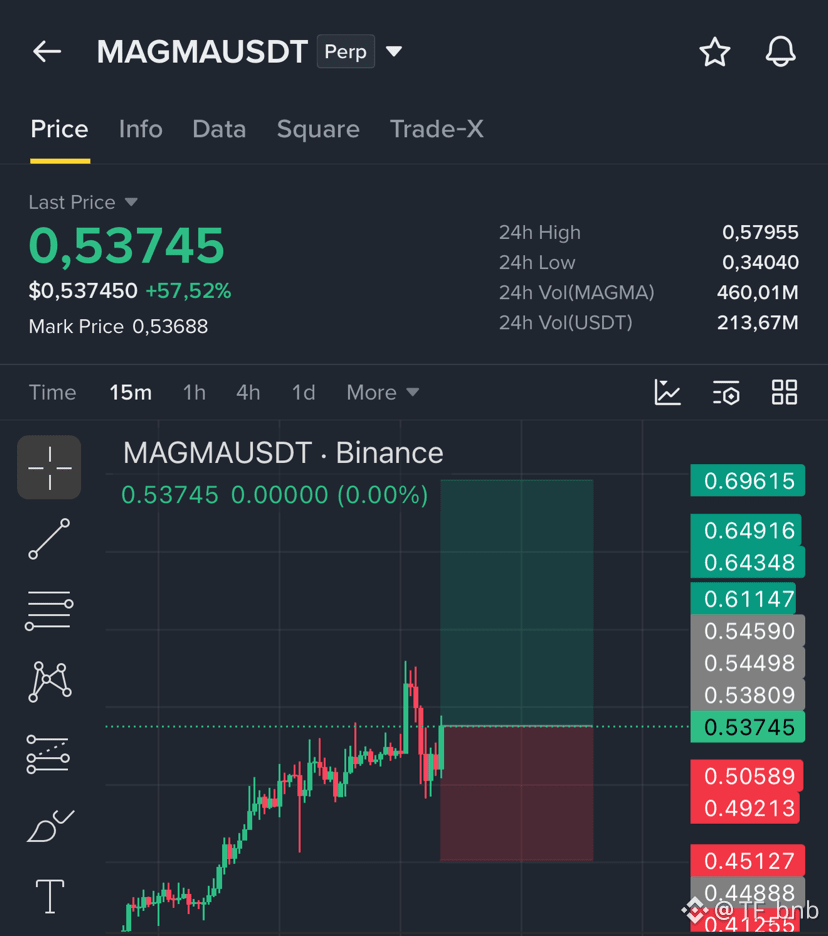Open the Data tab

(219, 130)
